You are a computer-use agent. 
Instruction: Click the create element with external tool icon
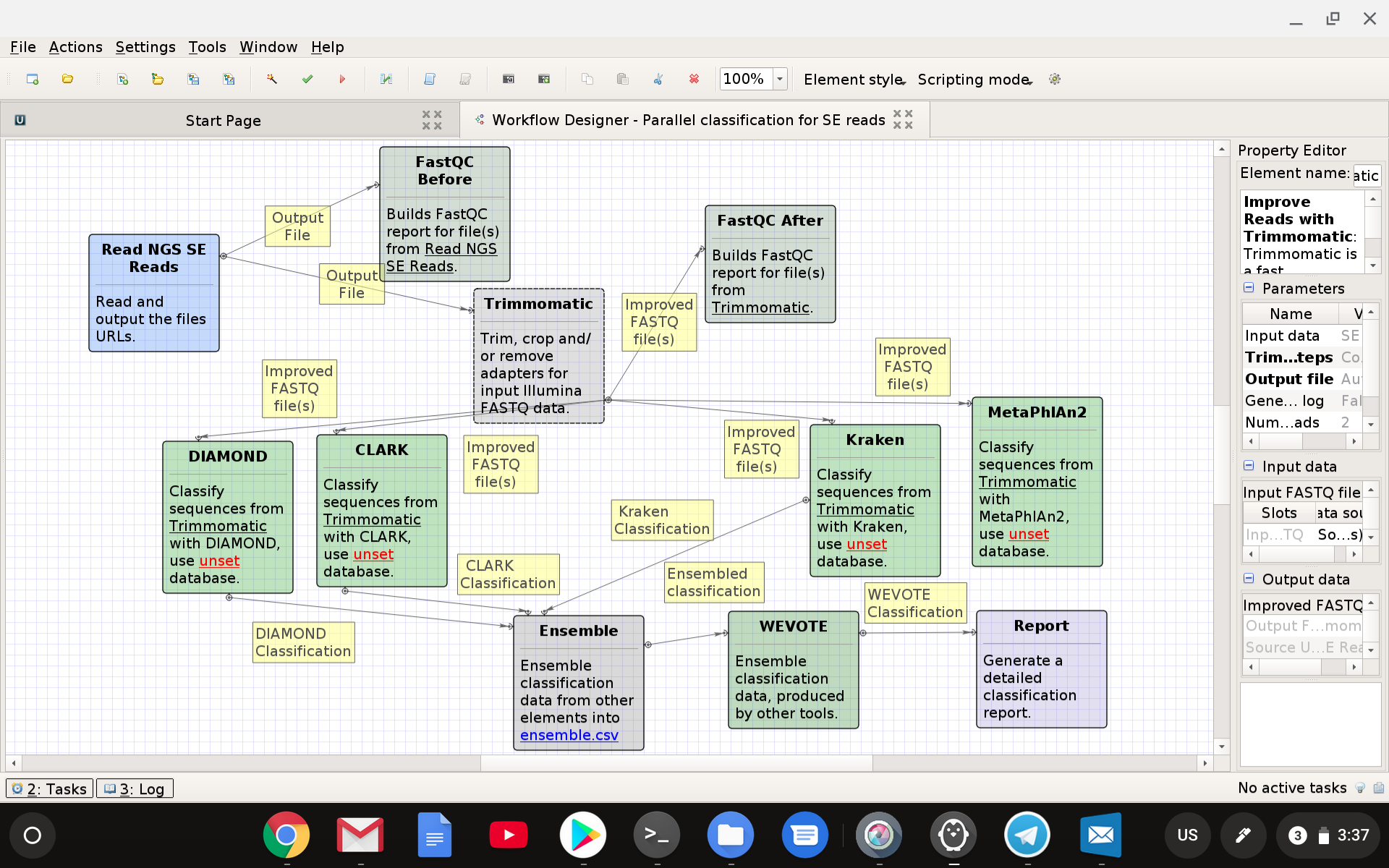509,79
